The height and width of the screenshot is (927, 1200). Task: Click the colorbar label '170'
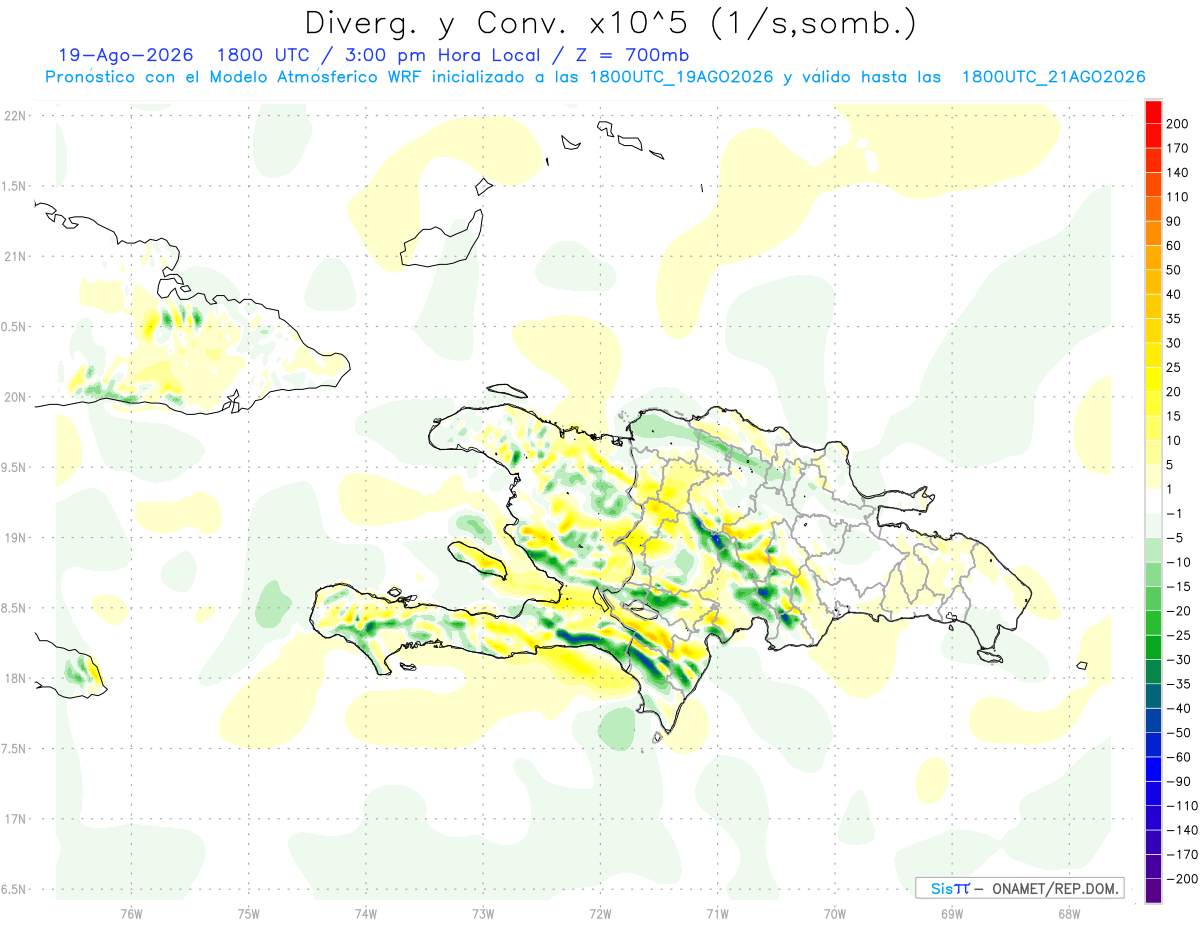1177,148
